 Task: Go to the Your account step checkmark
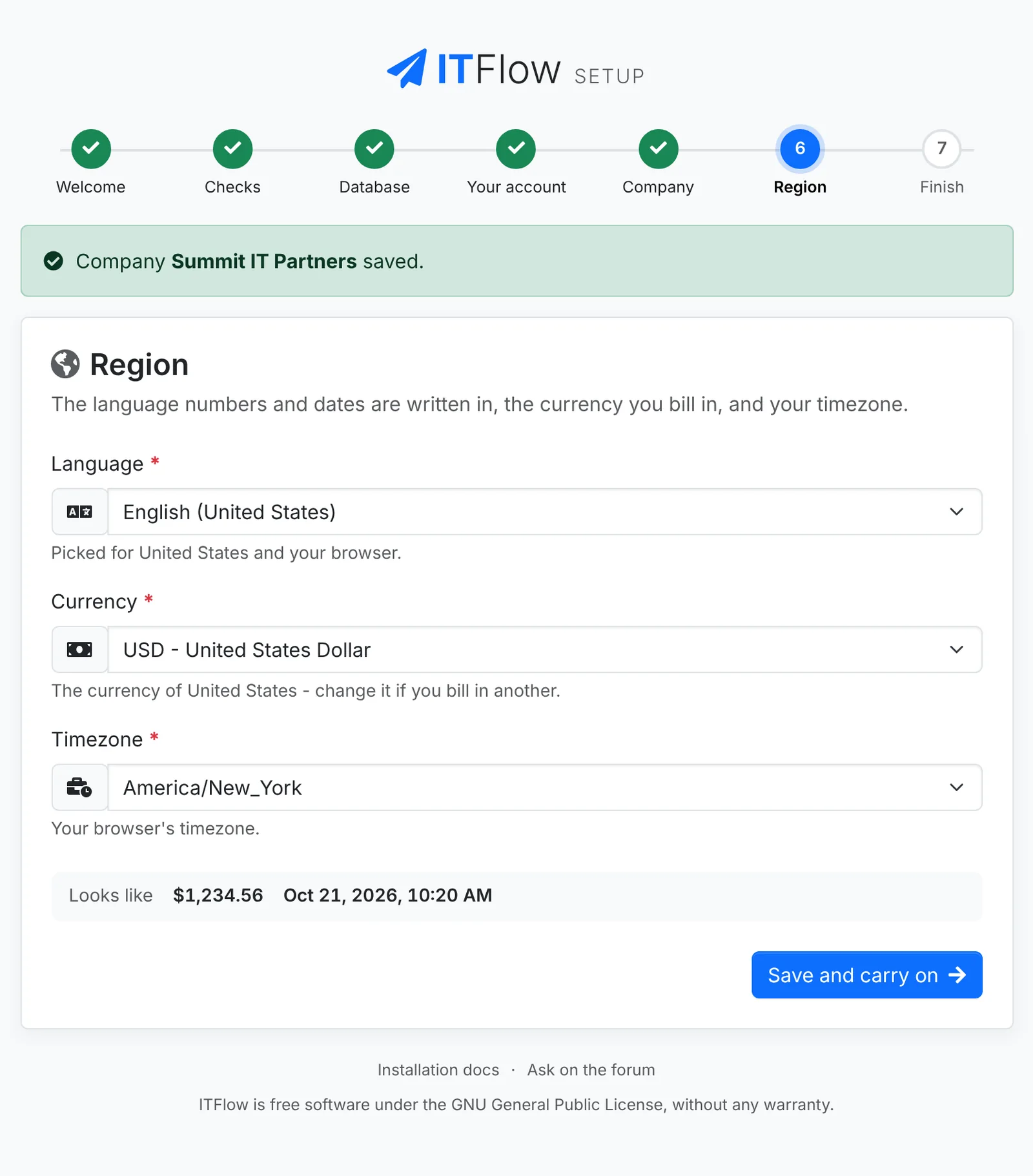[516, 149]
